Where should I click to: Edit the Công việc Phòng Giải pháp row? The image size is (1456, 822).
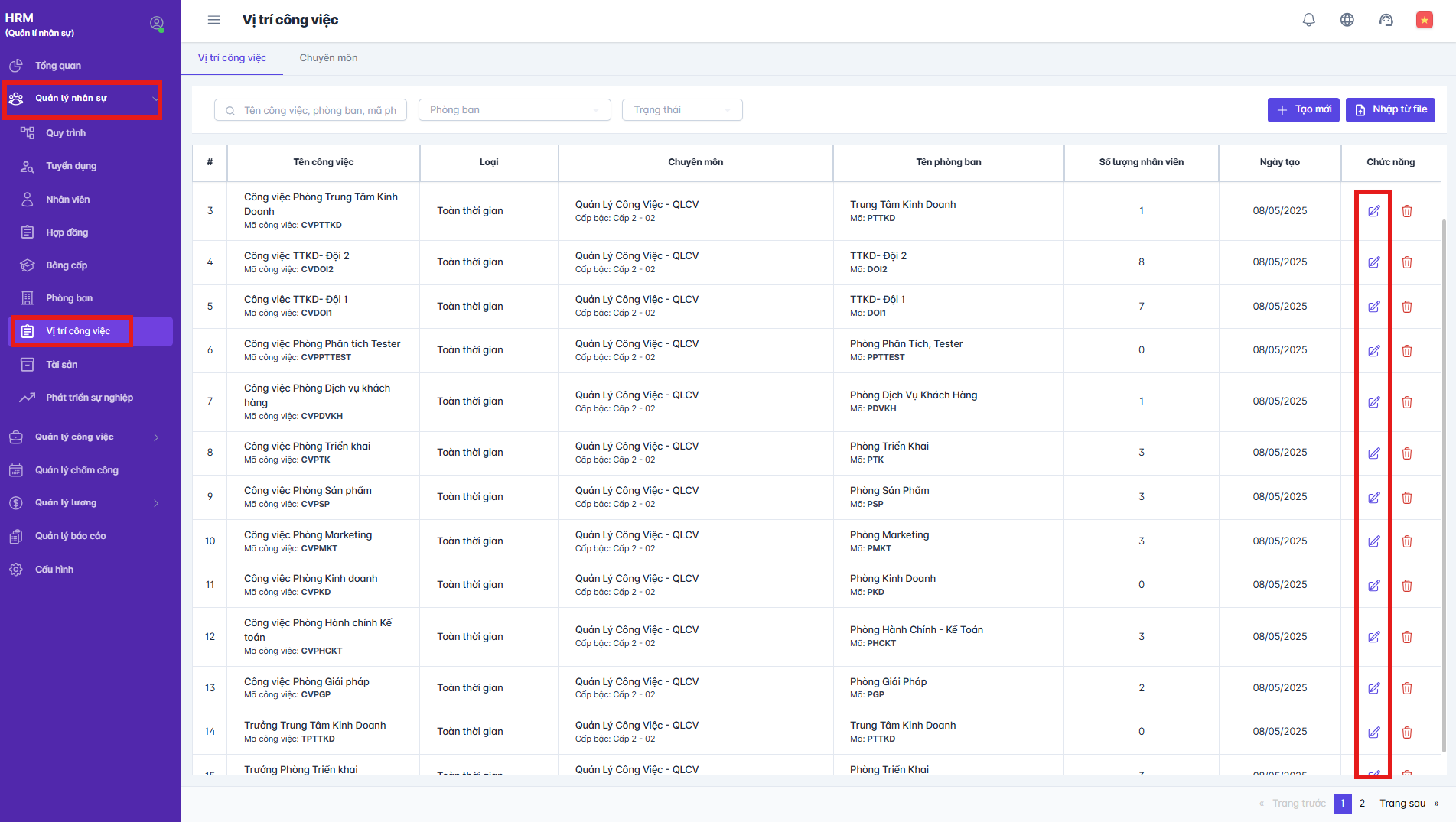pos(1373,688)
